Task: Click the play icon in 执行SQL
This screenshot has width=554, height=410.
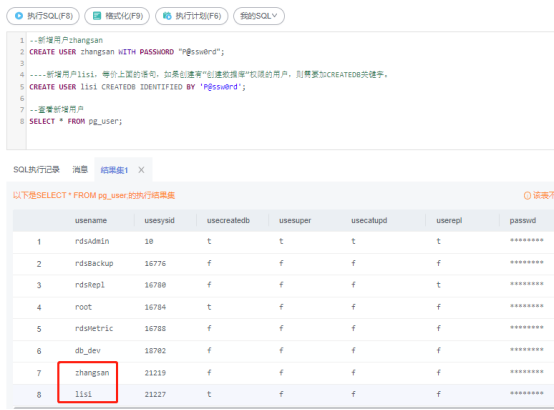Action: tap(19, 16)
